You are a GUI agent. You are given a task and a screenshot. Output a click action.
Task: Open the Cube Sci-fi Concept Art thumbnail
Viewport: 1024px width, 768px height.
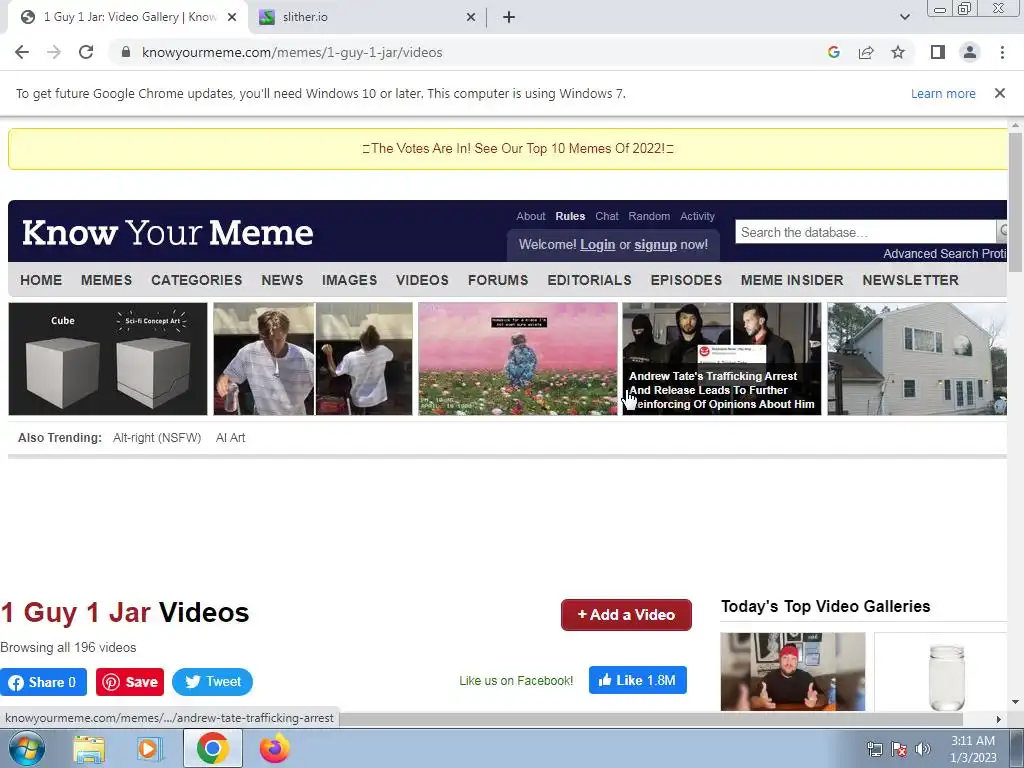108,359
